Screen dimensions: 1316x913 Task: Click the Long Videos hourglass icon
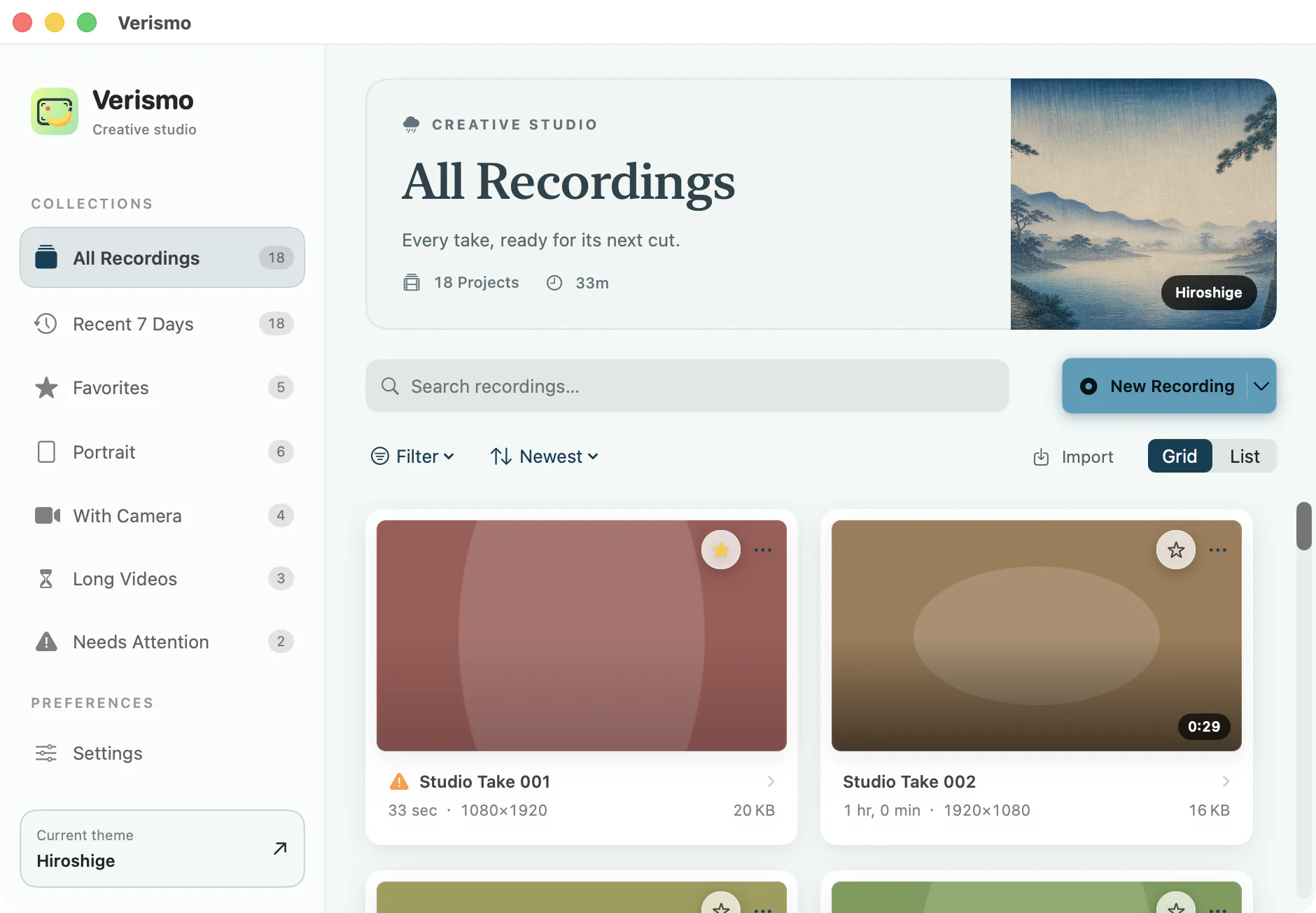pos(46,578)
